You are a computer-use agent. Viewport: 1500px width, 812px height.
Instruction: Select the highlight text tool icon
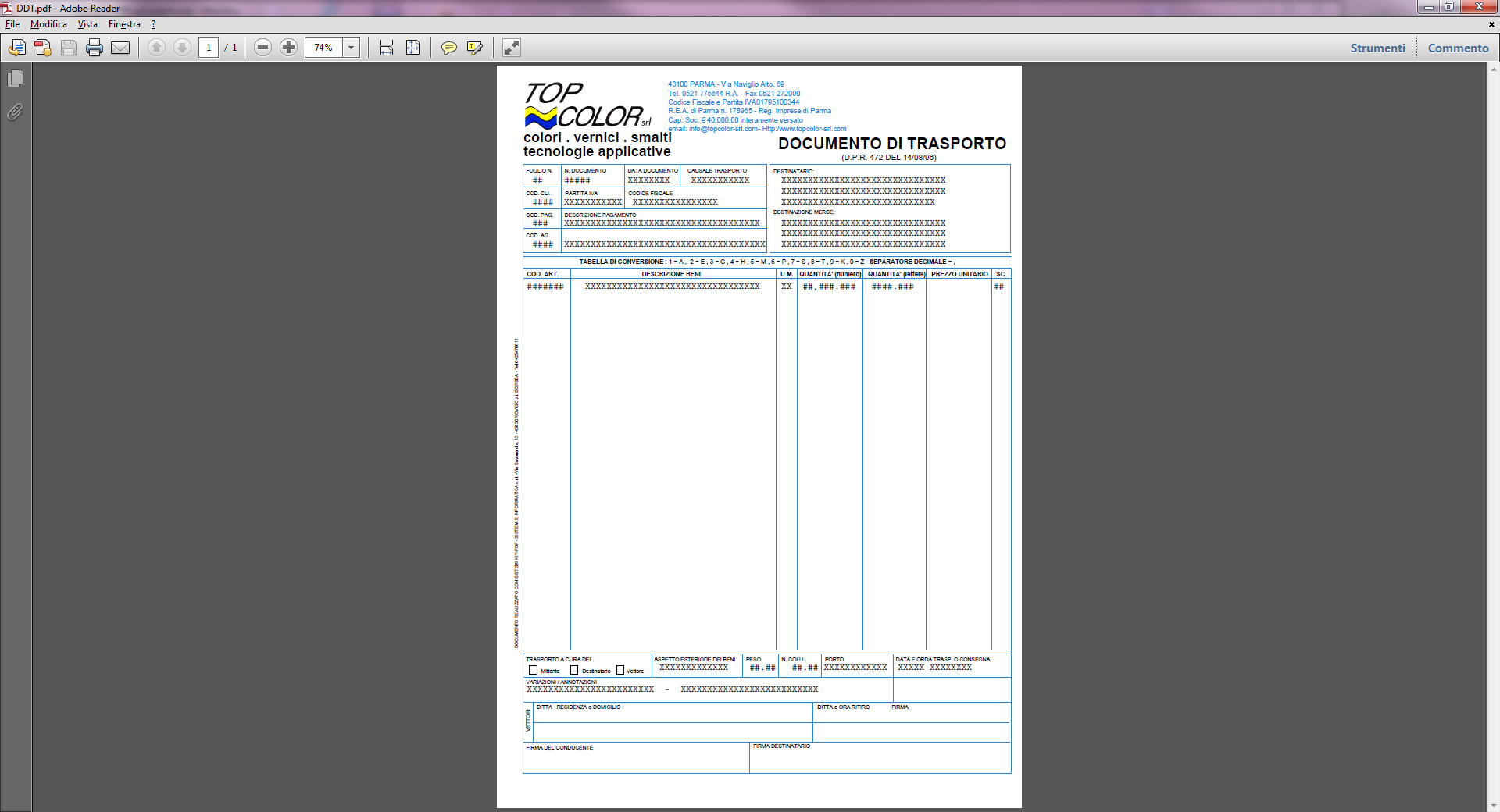474,48
